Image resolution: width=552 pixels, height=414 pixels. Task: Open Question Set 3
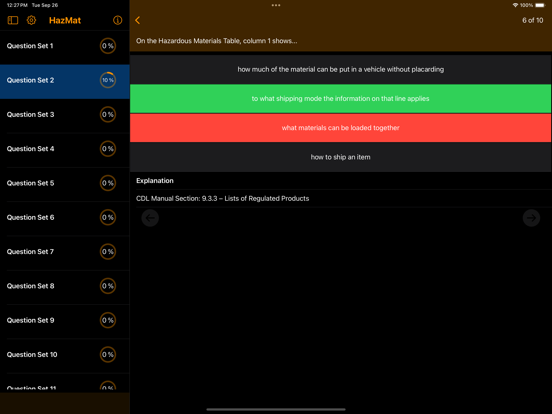(x=65, y=115)
